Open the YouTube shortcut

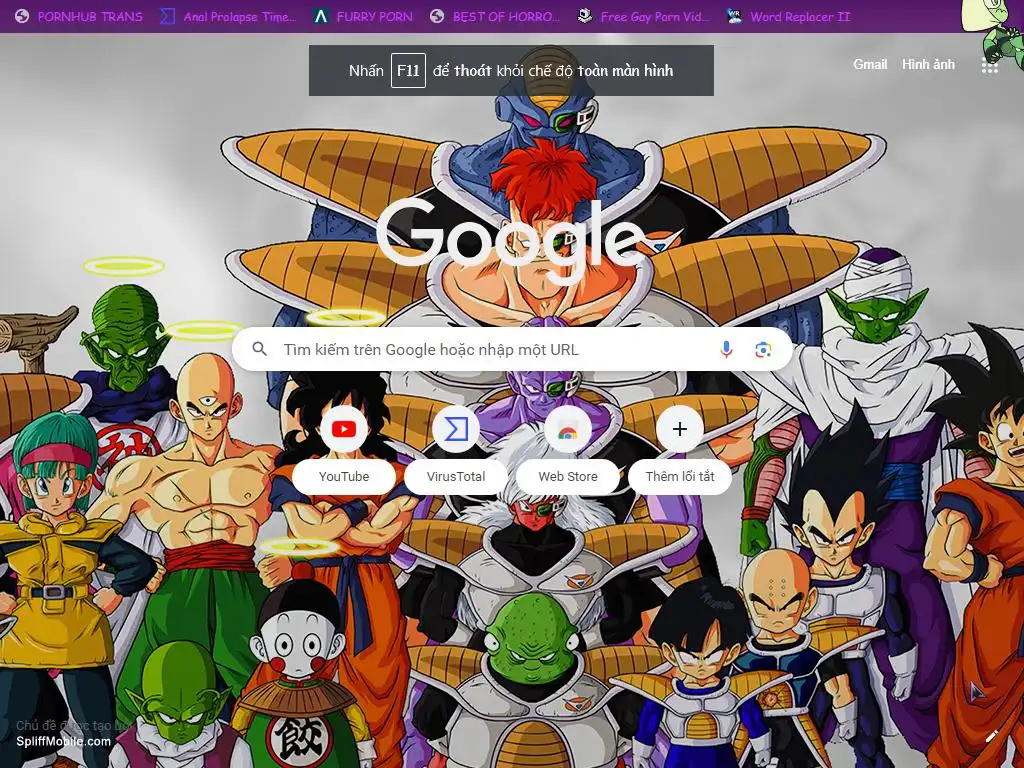(x=344, y=451)
